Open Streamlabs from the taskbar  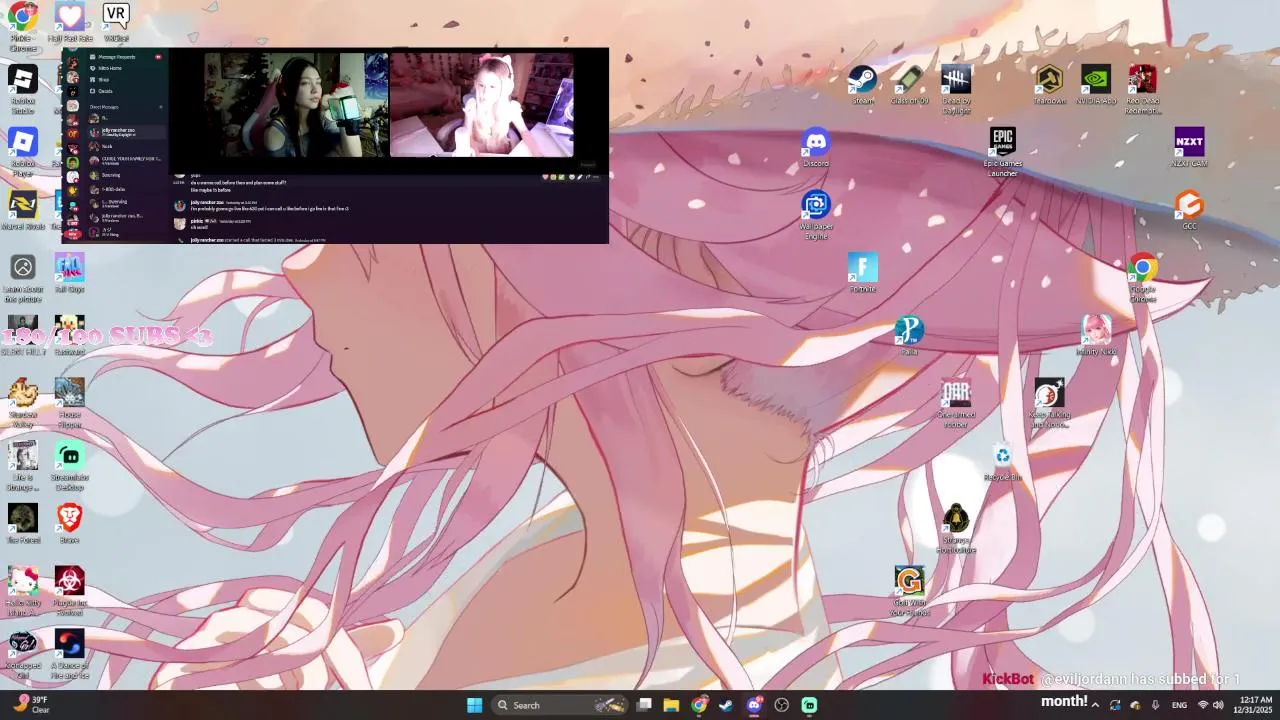pos(809,705)
